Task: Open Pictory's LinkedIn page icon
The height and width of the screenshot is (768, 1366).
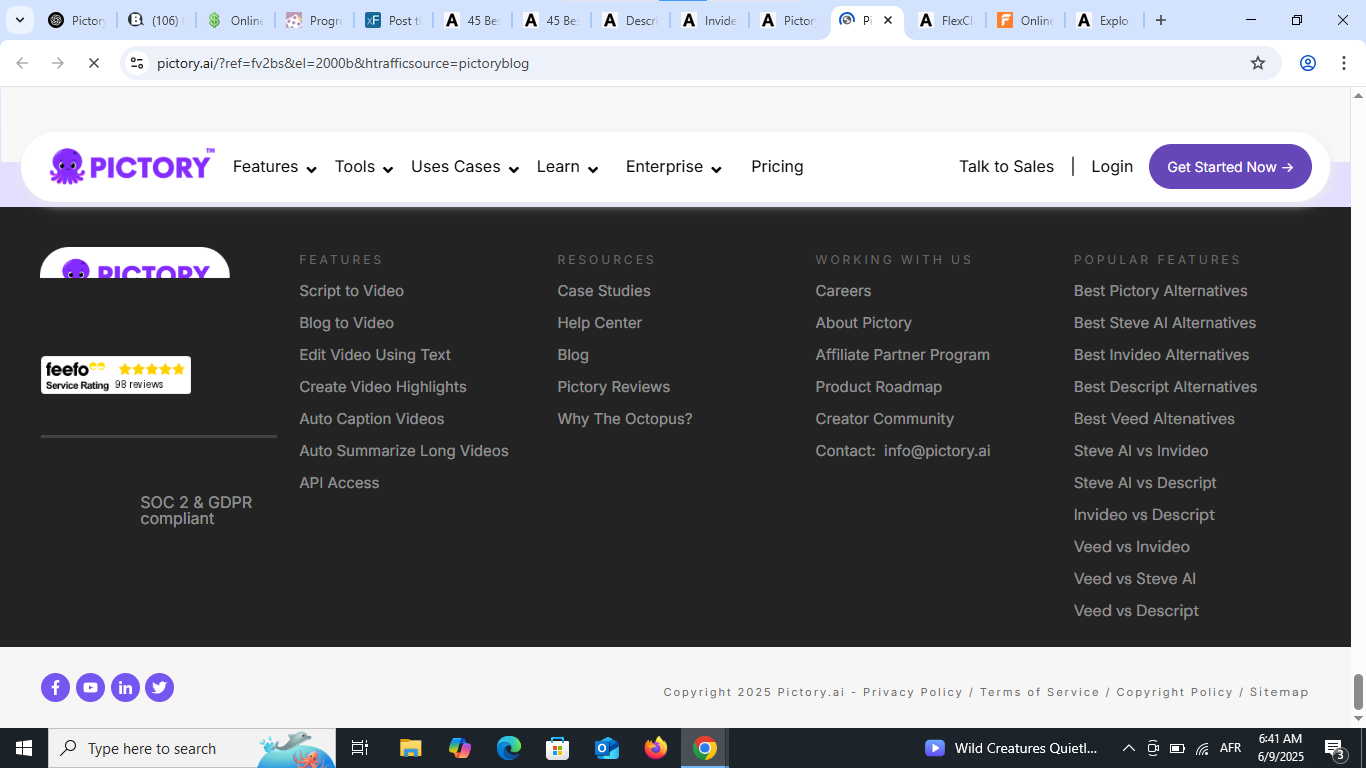Action: point(125,687)
